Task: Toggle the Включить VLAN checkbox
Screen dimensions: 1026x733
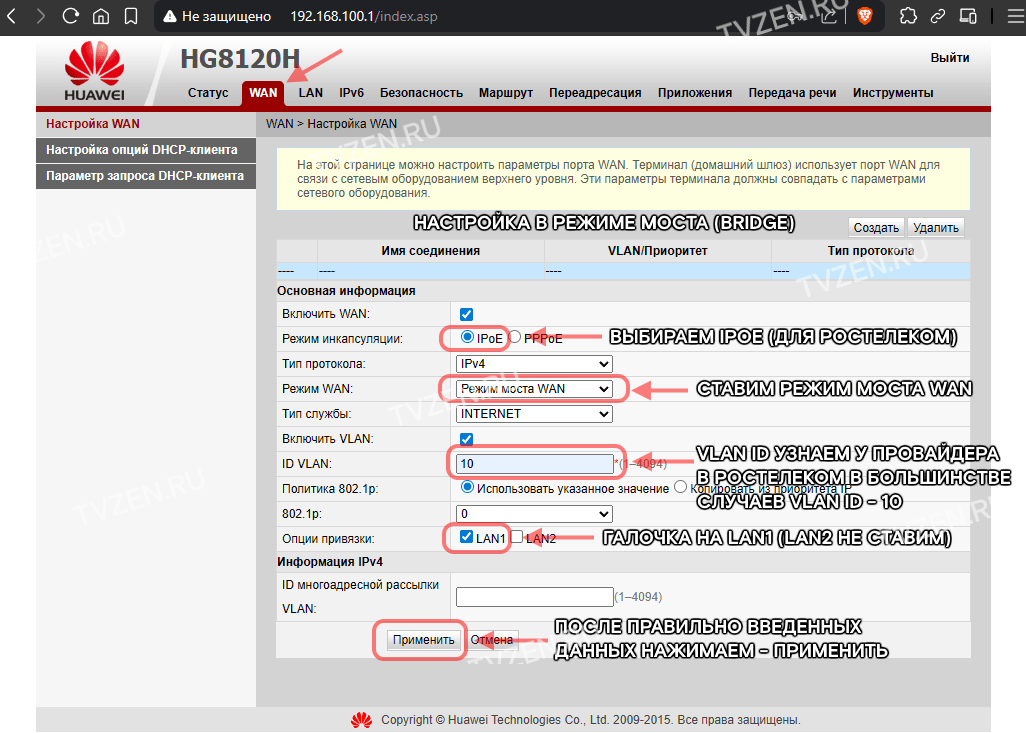Action: coord(467,439)
